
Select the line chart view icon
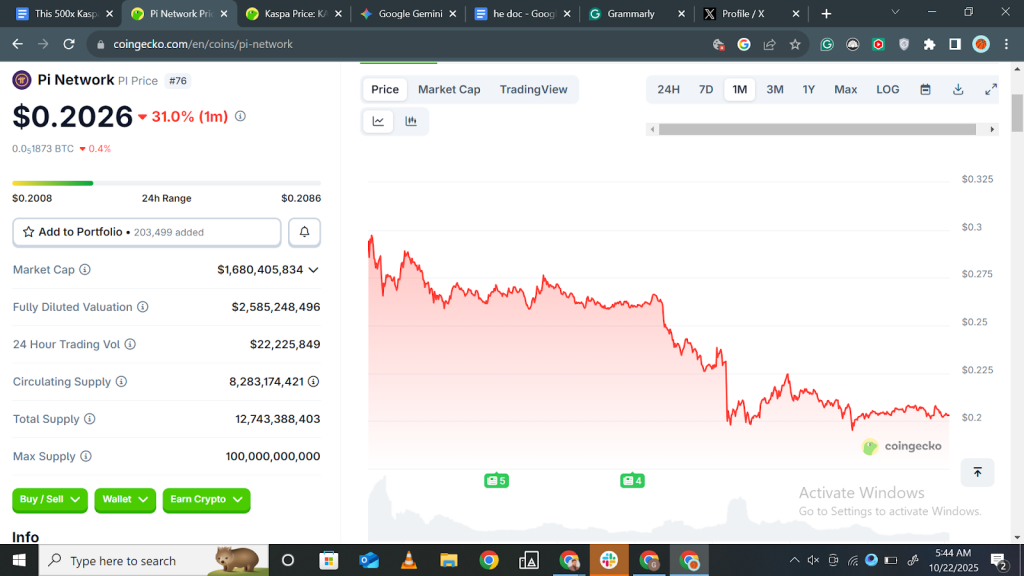pos(378,121)
